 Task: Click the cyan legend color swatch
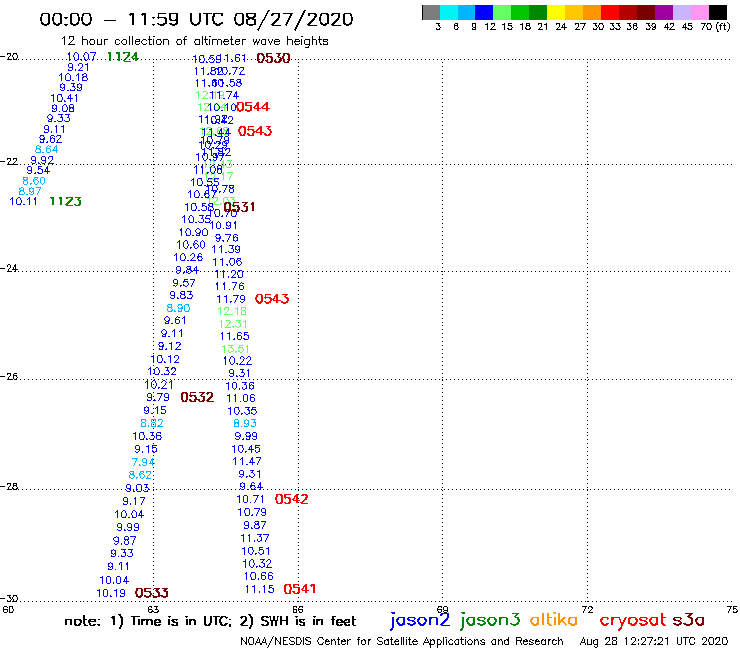449,12
